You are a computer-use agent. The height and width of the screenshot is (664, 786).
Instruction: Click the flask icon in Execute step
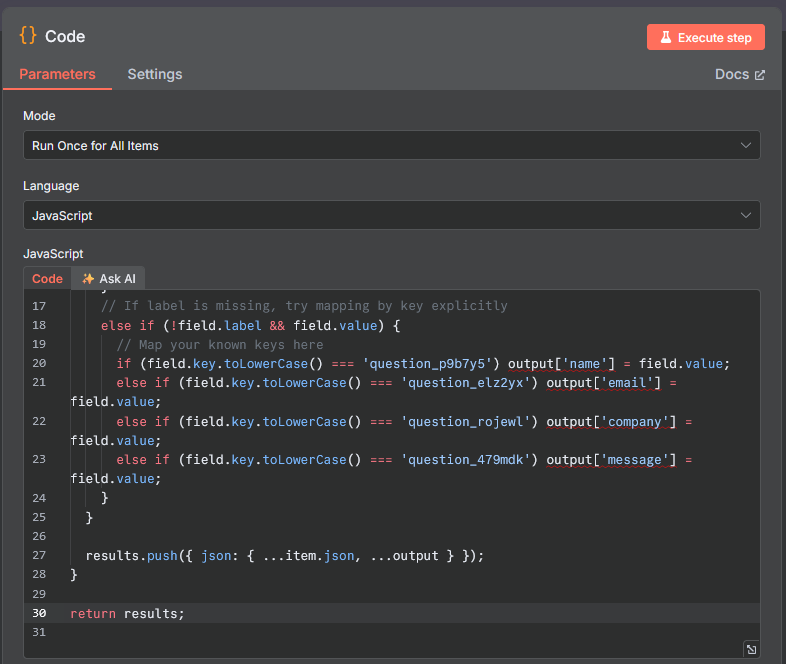click(666, 37)
